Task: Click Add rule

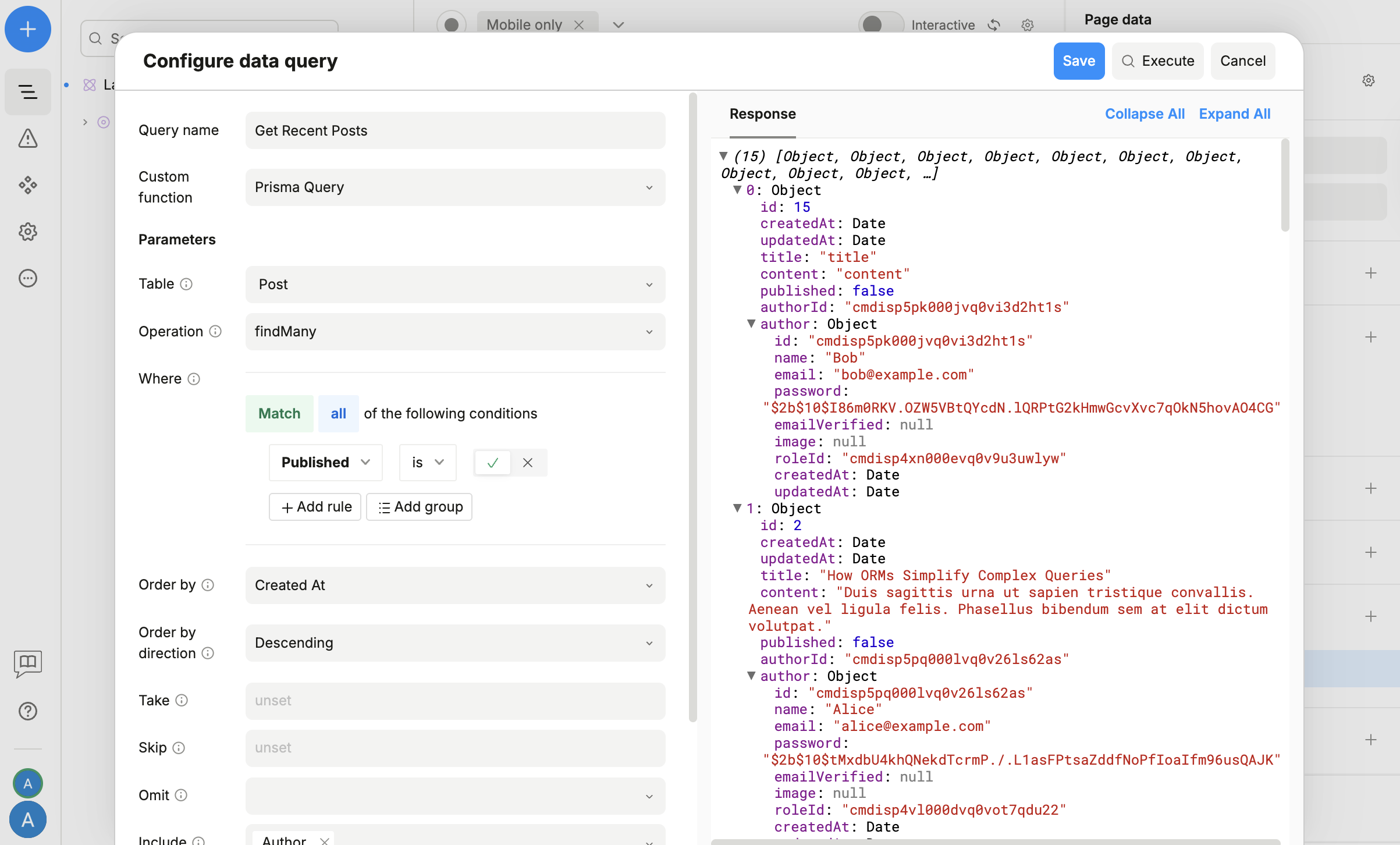Action: coord(315,507)
